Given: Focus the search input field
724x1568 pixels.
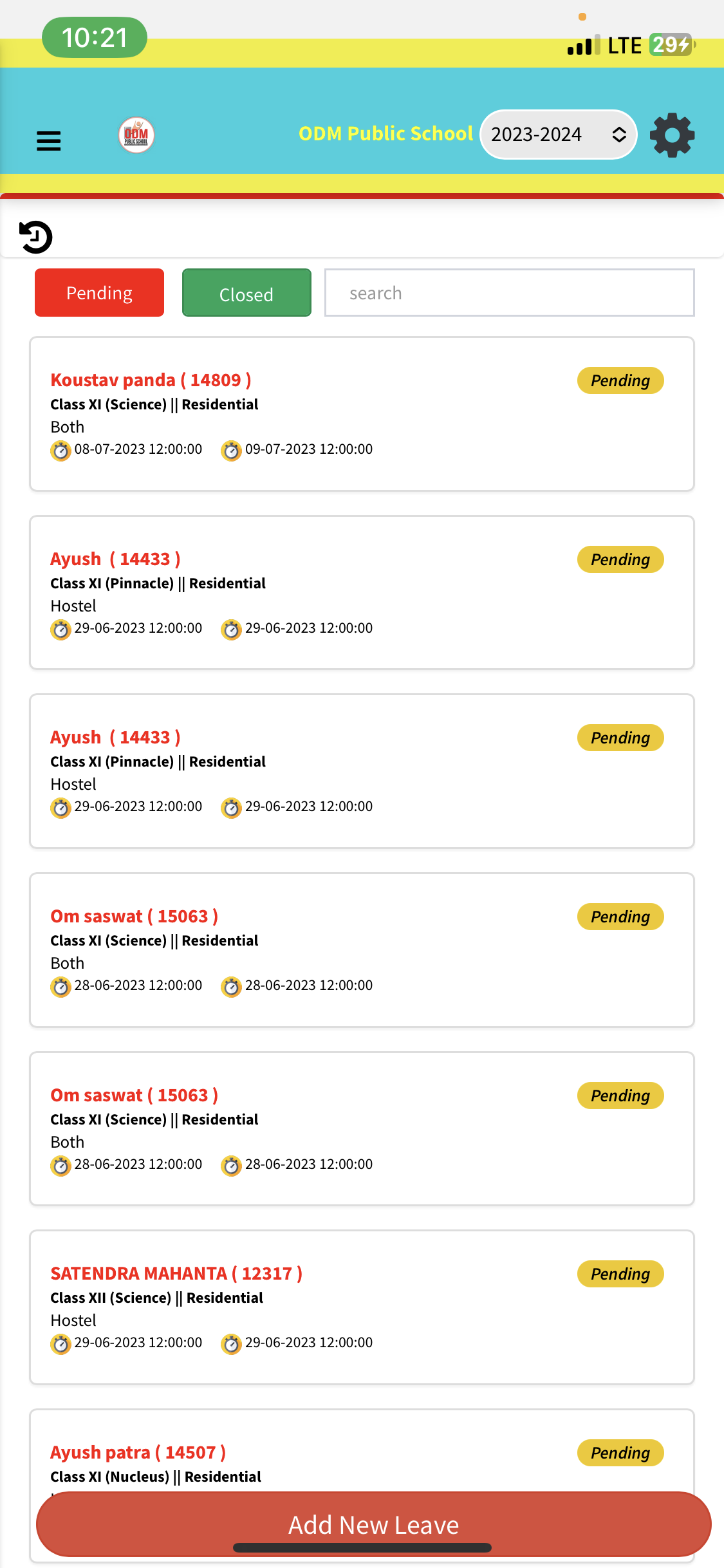Looking at the screenshot, I should [x=509, y=293].
